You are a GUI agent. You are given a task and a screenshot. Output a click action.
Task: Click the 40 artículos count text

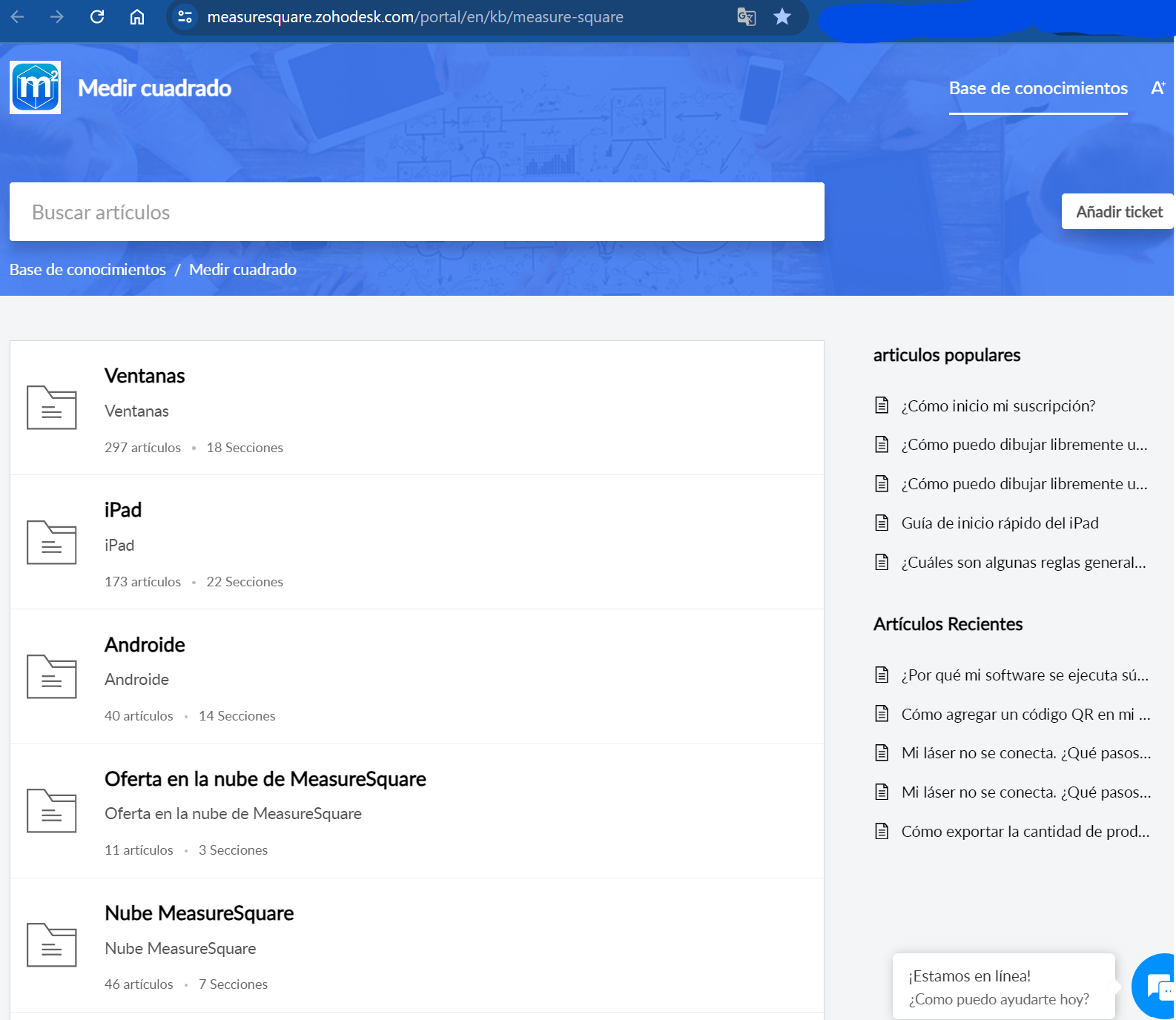click(x=139, y=715)
